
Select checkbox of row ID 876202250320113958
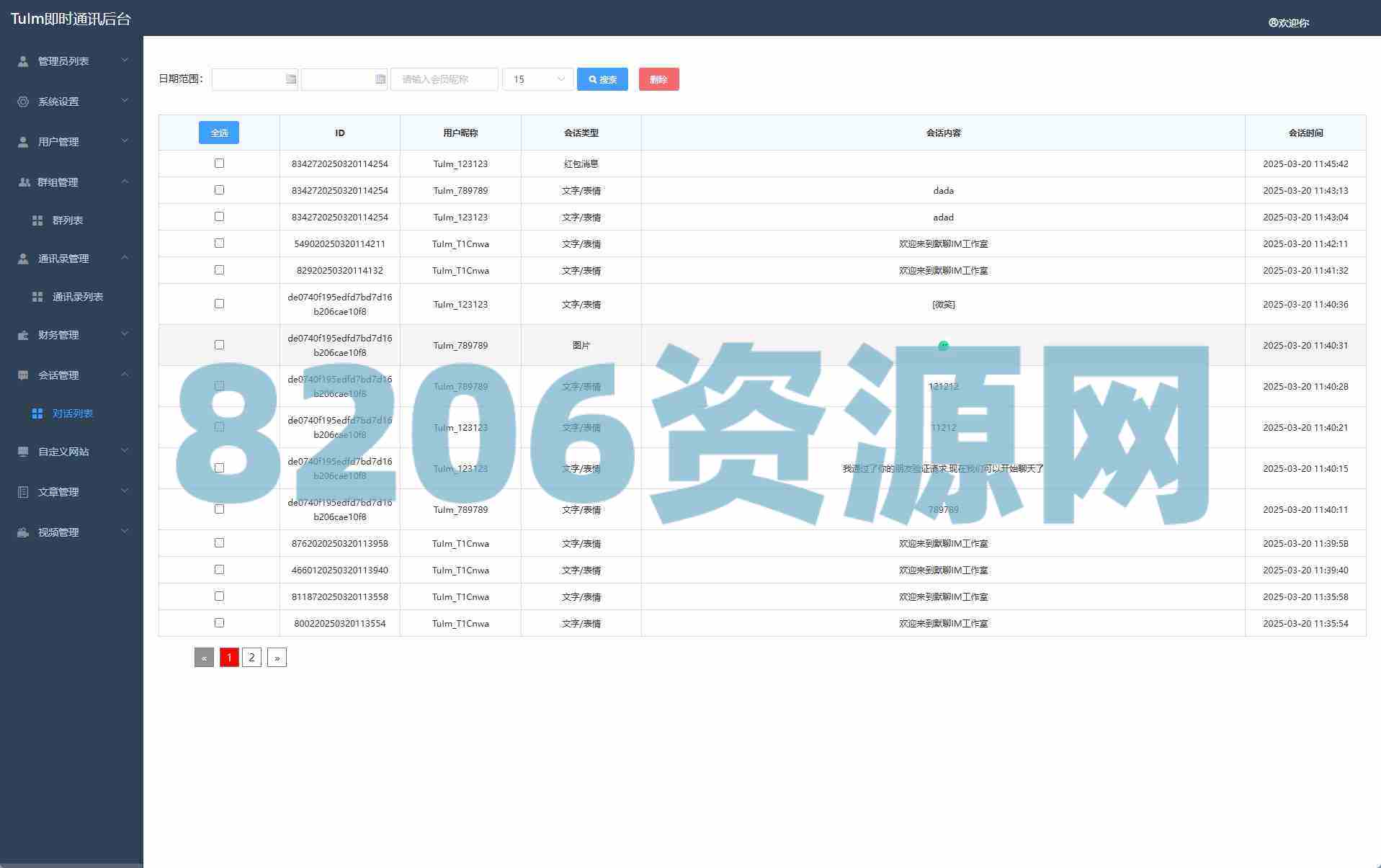pos(219,543)
